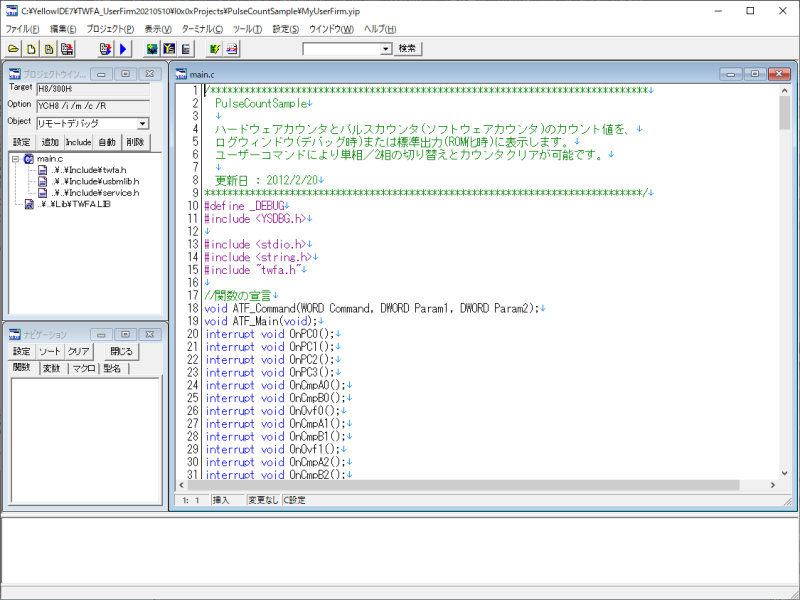Image resolution: width=800 pixels, height=600 pixels.
Task: Open the ファイル(F) menu
Action: click(x=22, y=29)
